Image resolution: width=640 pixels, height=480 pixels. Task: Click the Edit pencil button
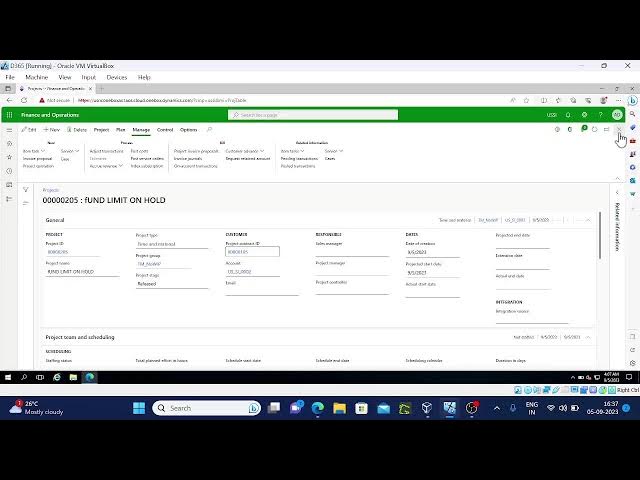coord(29,130)
